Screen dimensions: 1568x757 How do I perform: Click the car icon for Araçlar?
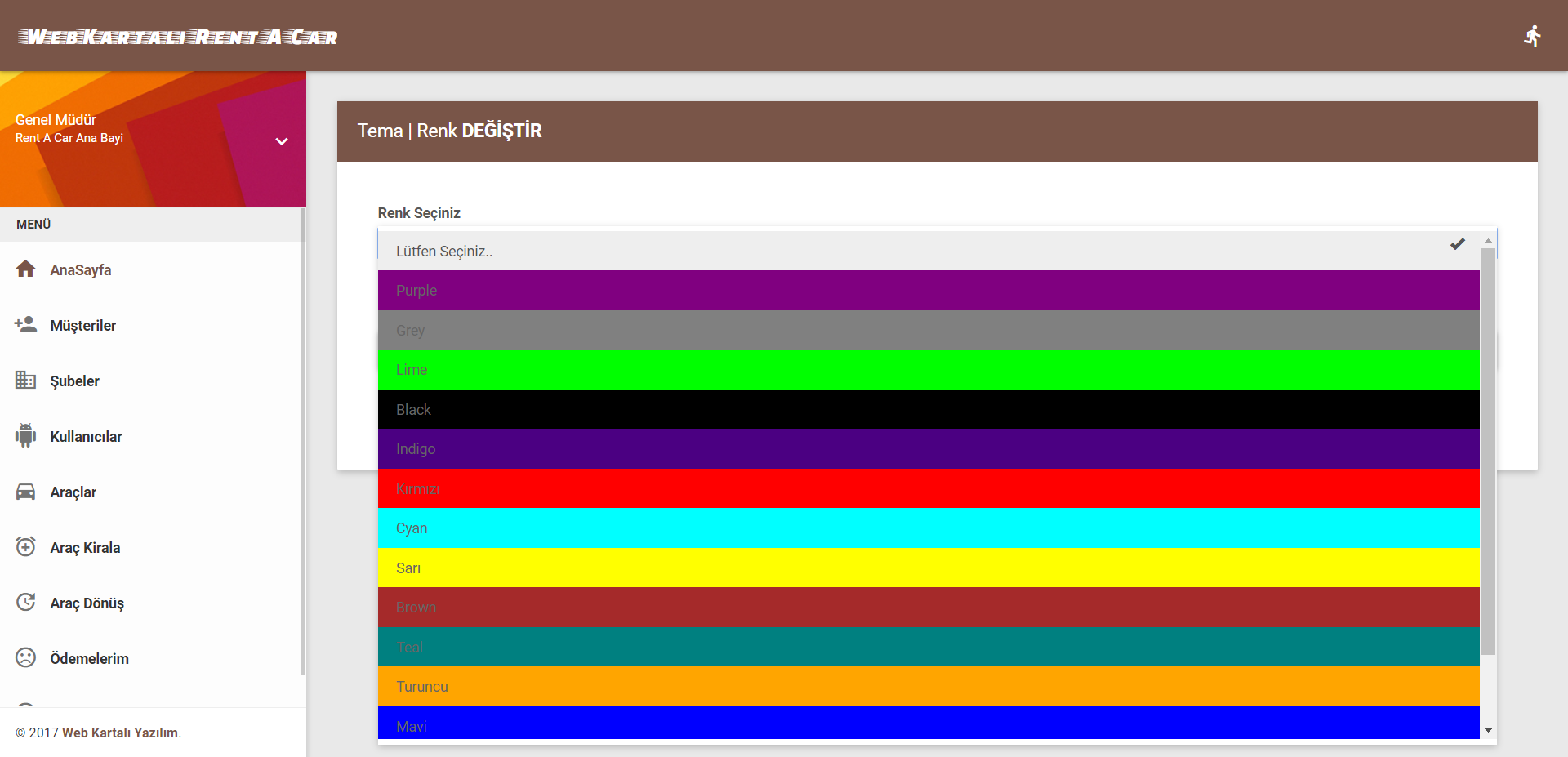pos(25,491)
